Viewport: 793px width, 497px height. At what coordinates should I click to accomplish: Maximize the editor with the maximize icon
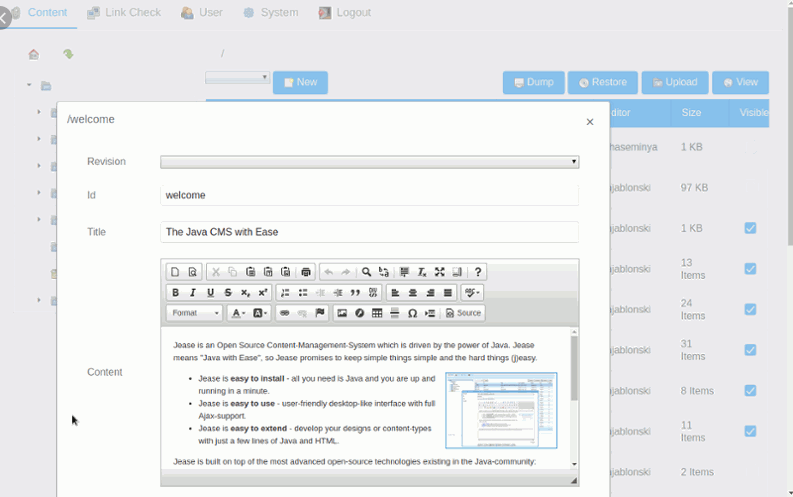[x=439, y=272]
